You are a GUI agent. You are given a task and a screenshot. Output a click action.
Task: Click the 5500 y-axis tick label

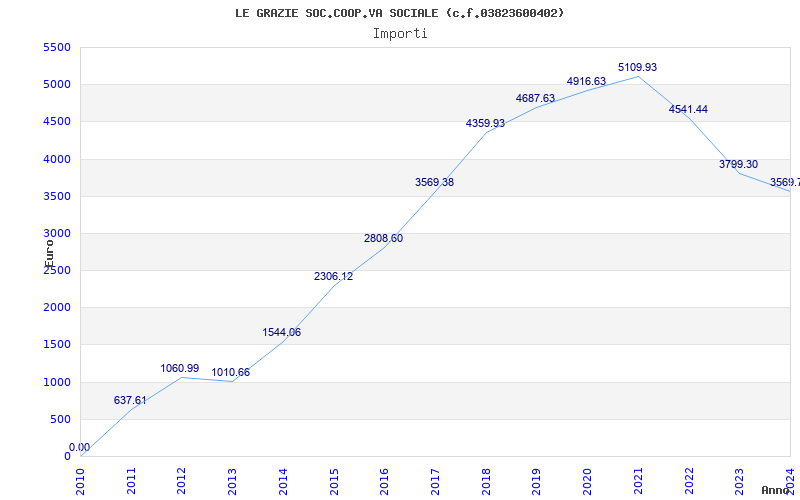(x=57, y=47)
